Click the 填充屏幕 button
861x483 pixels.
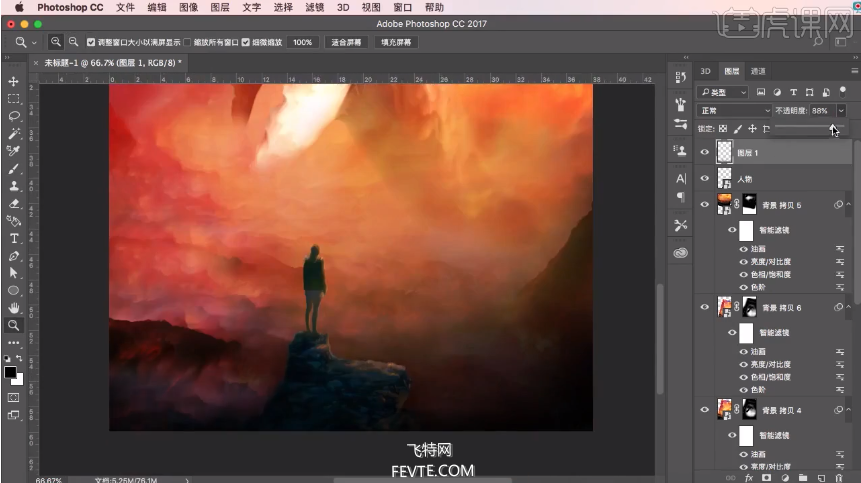[396, 42]
